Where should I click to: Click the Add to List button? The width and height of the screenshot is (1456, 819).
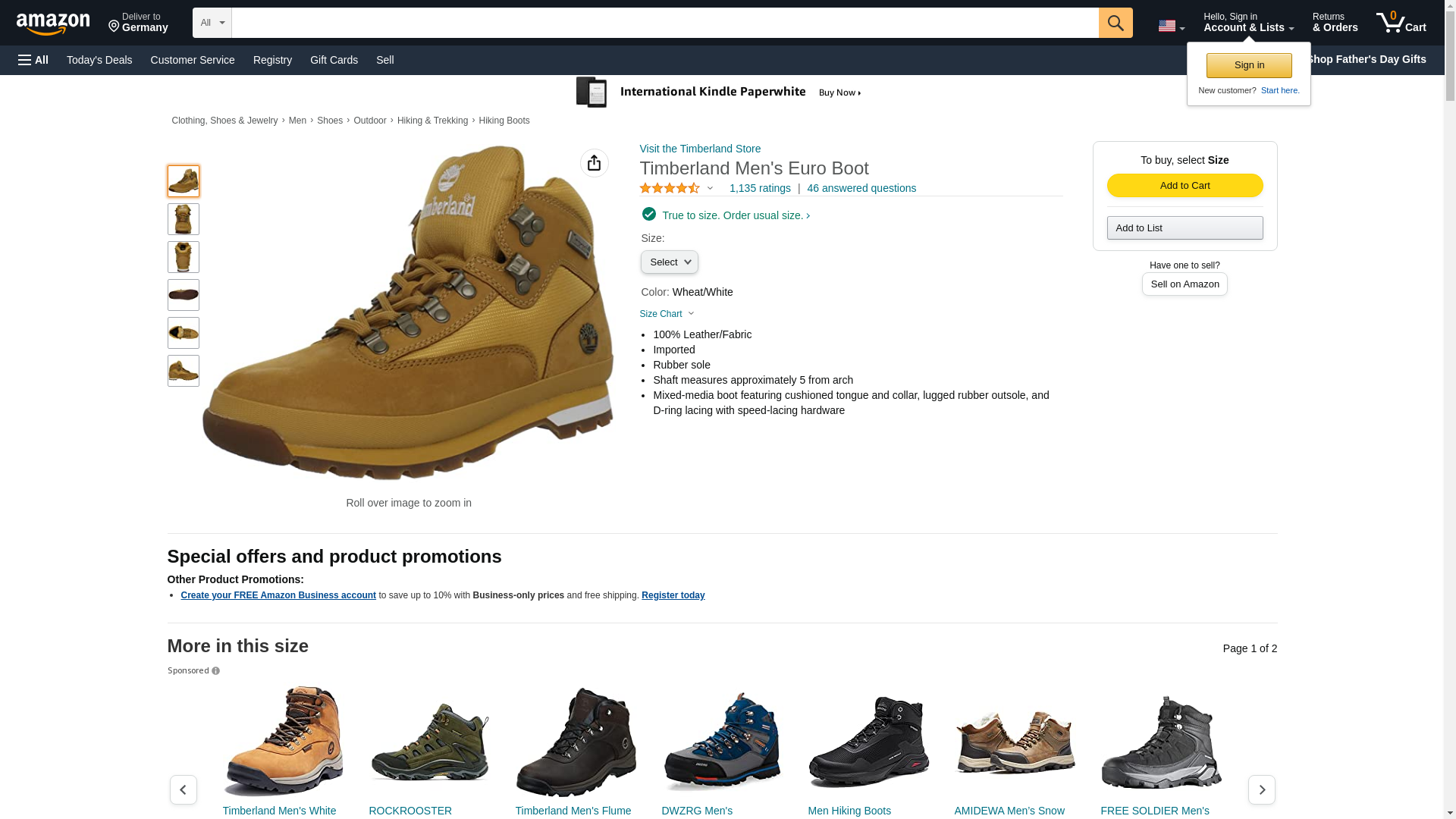tap(1185, 228)
